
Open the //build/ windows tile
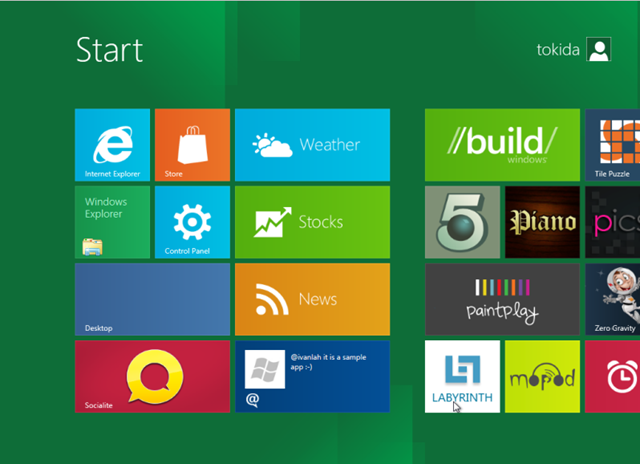[x=502, y=145]
